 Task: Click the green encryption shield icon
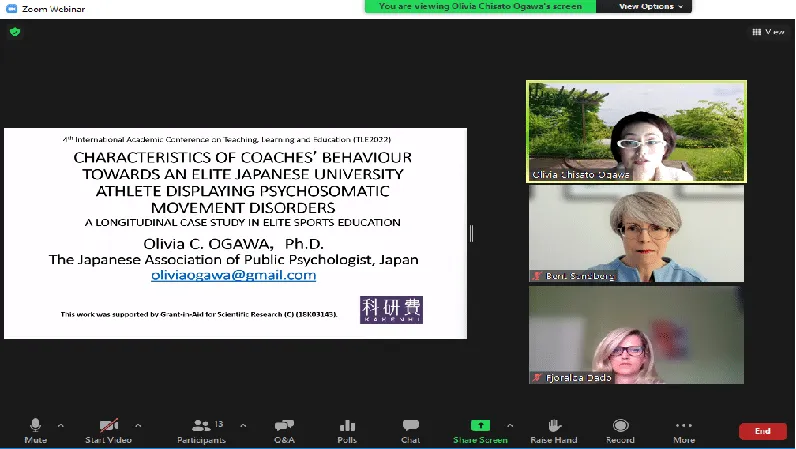14,31
